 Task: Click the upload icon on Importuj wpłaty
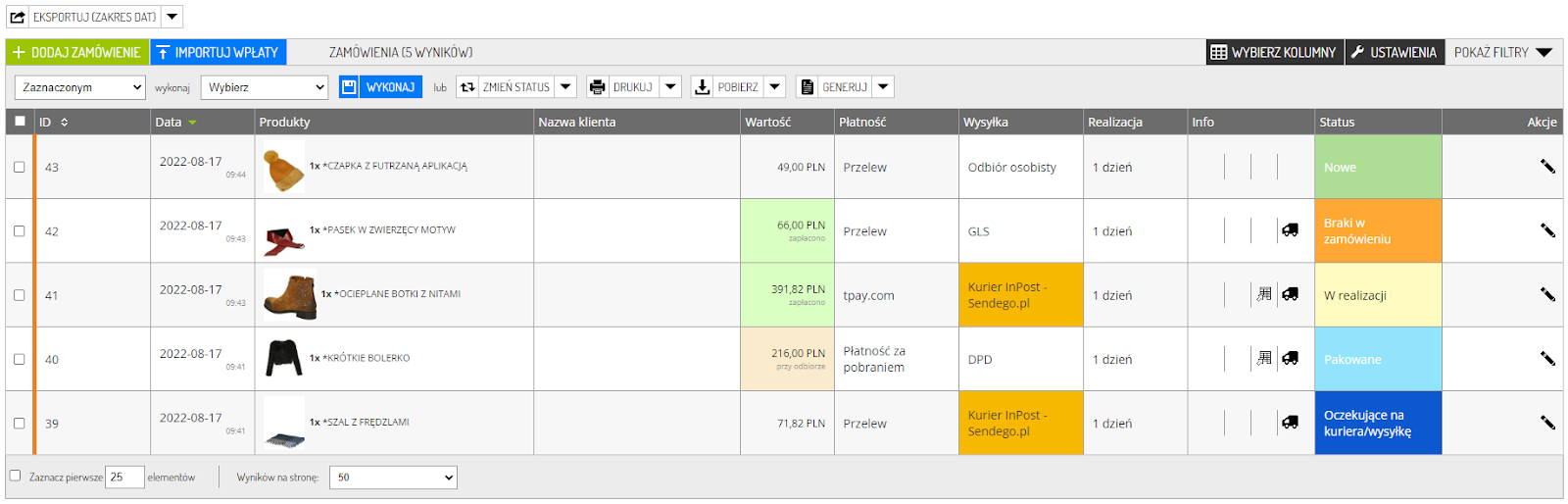click(163, 52)
